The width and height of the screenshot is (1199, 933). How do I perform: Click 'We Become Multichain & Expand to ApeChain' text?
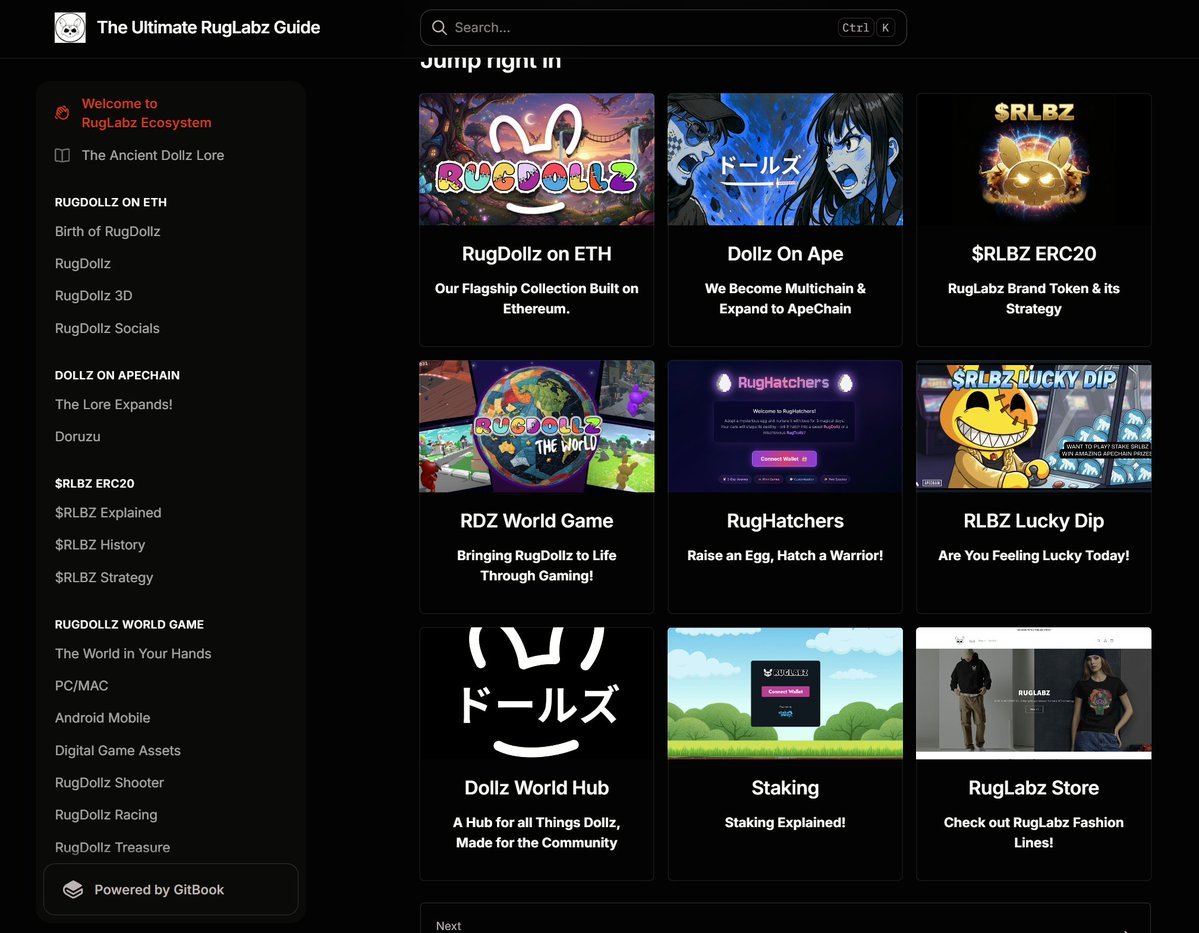(785, 298)
